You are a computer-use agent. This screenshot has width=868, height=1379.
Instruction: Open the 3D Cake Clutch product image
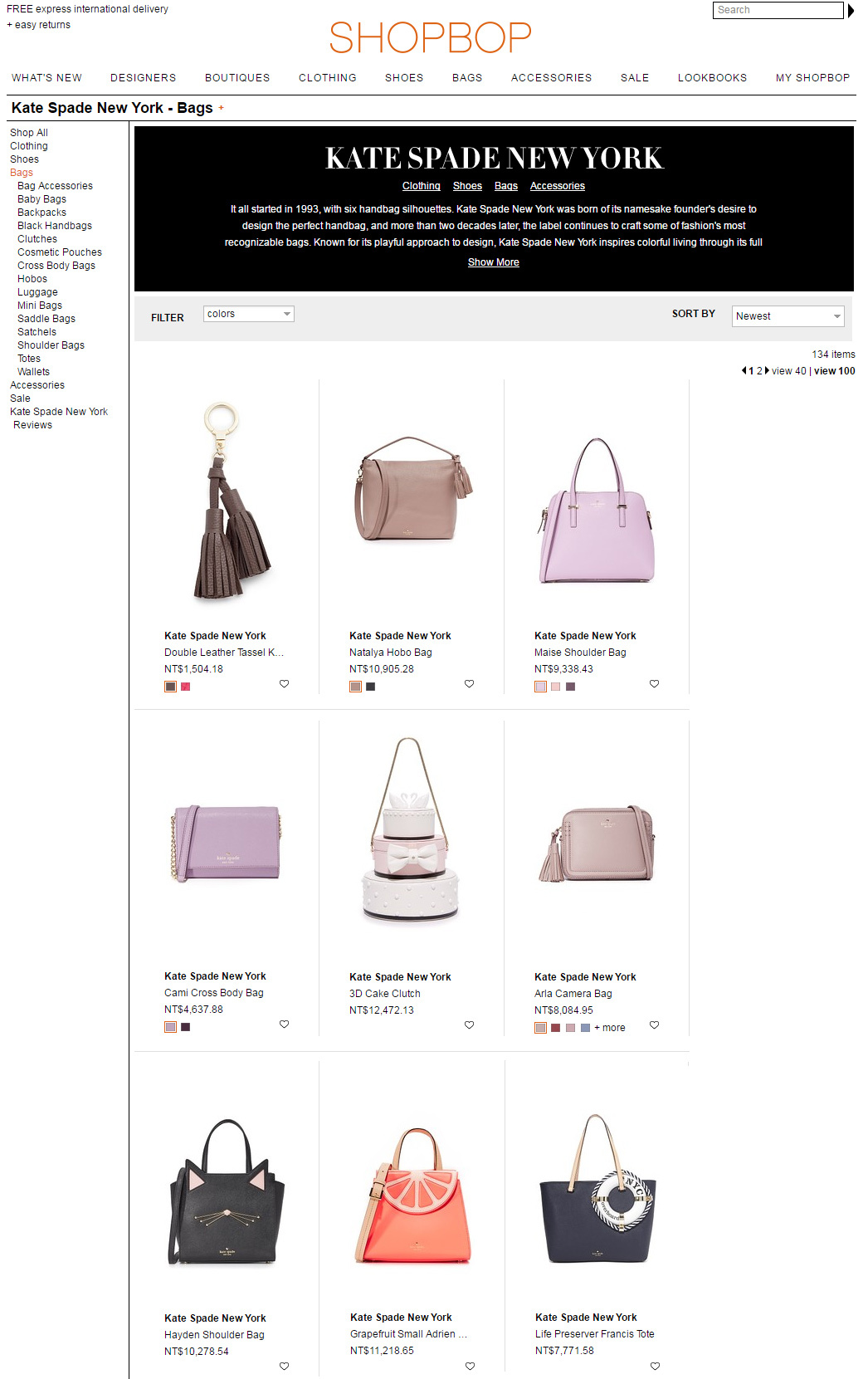tap(411, 831)
